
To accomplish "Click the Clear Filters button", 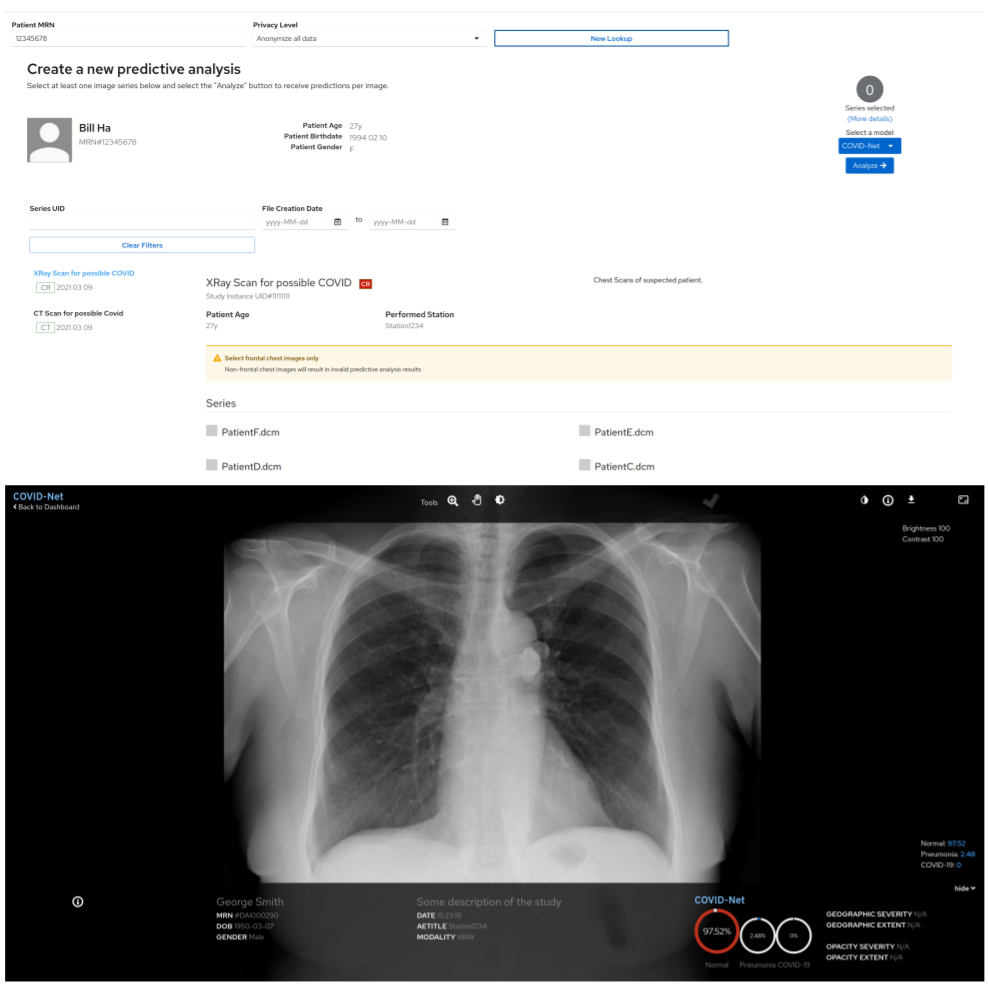I will coord(142,245).
